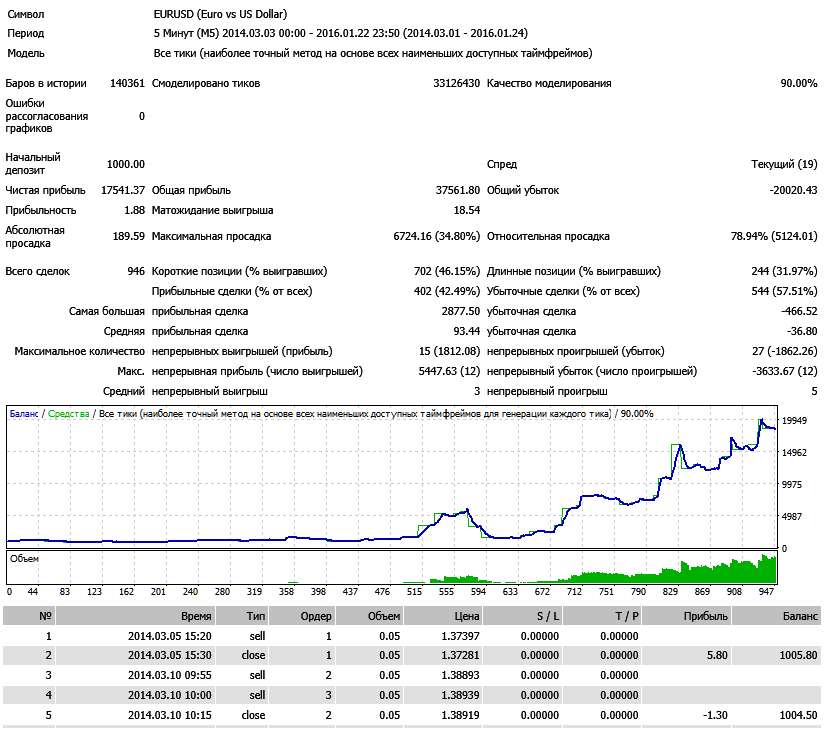This screenshot has width=828, height=735.
Task: Click the Модель label
Action: pyautogui.click(x=26, y=53)
